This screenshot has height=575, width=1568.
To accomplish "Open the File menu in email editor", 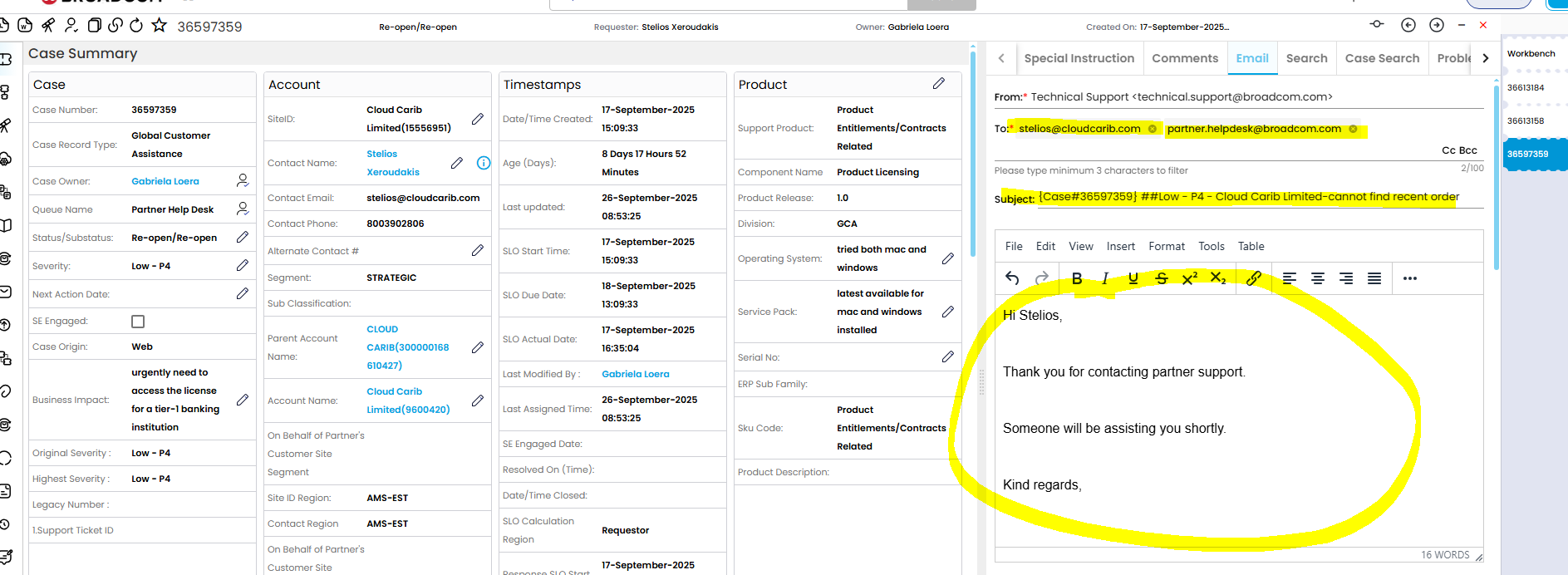I will click(x=1014, y=246).
